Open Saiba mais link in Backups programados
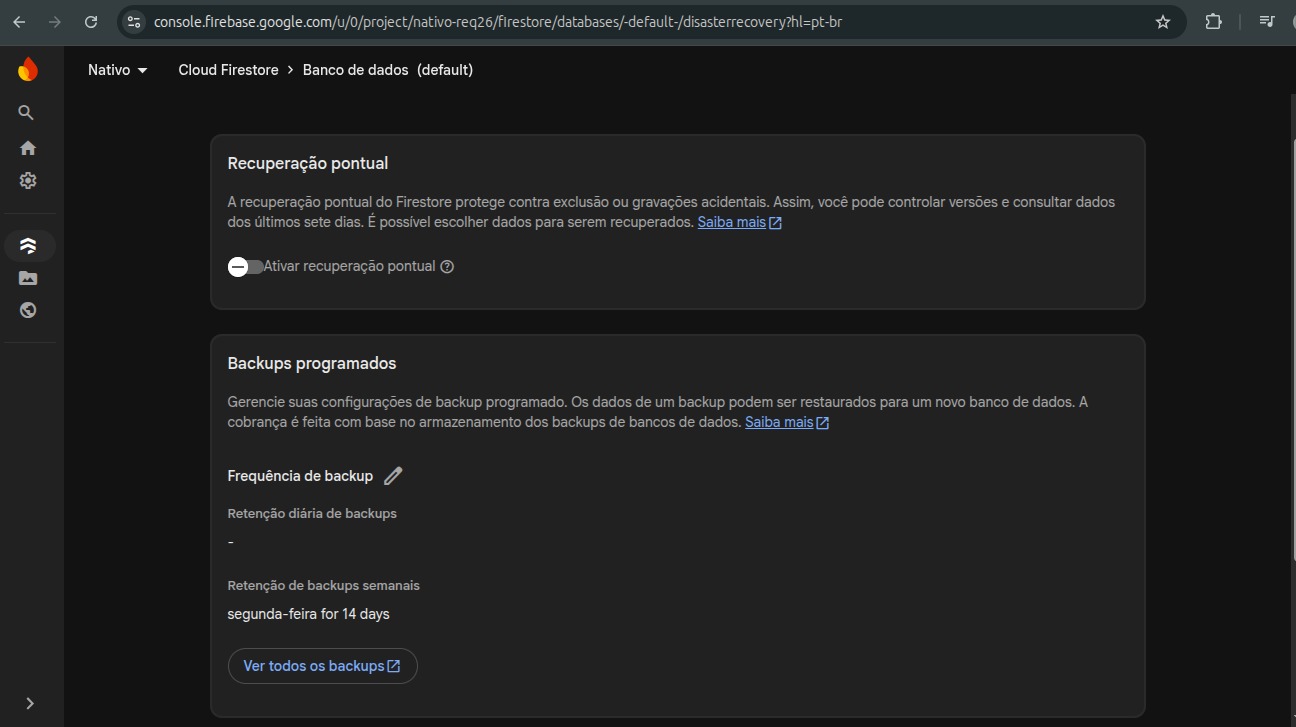Image resolution: width=1296 pixels, height=727 pixels. (787, 422)
